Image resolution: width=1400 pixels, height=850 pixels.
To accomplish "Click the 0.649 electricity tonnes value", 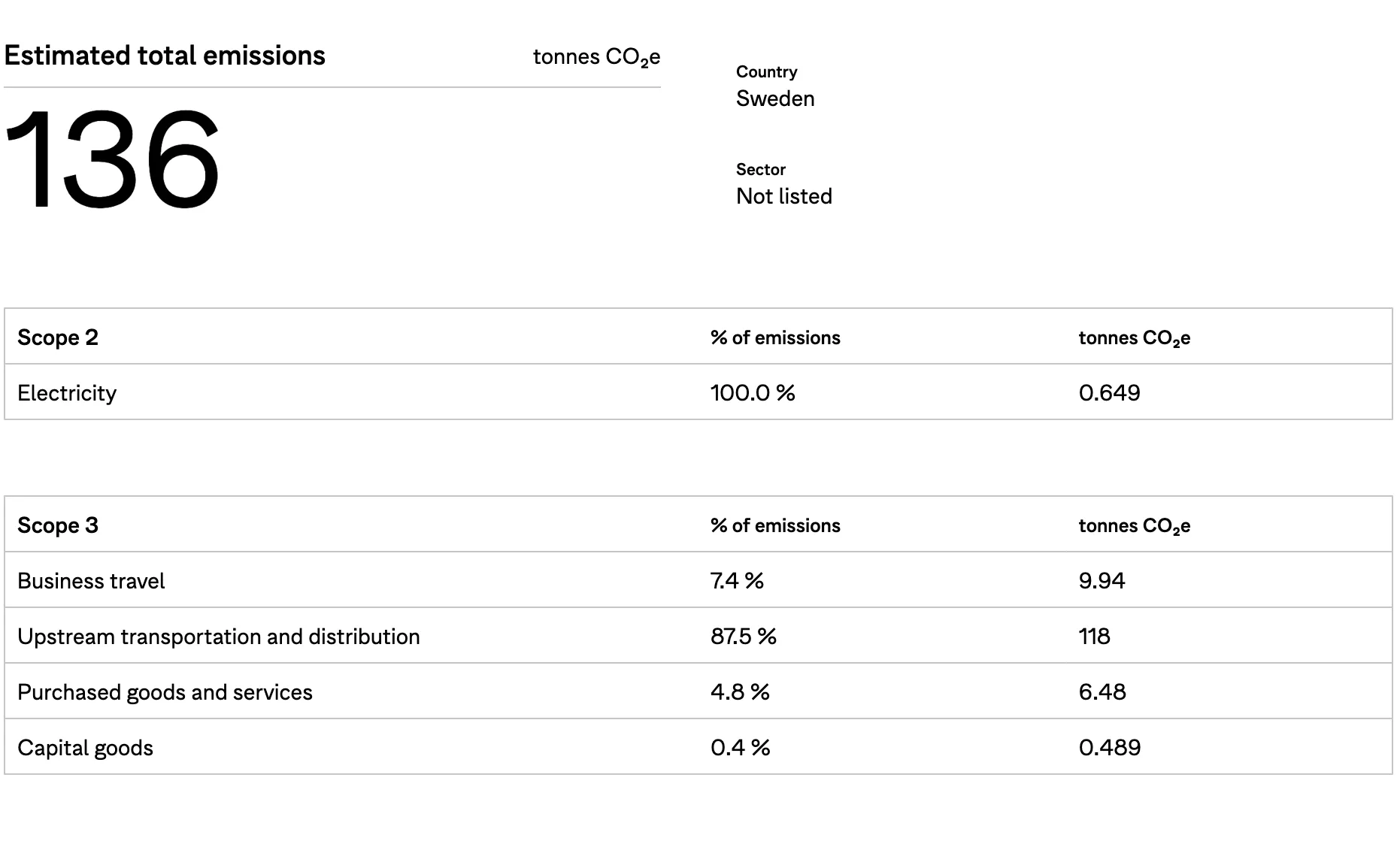I will point(1109,393).
